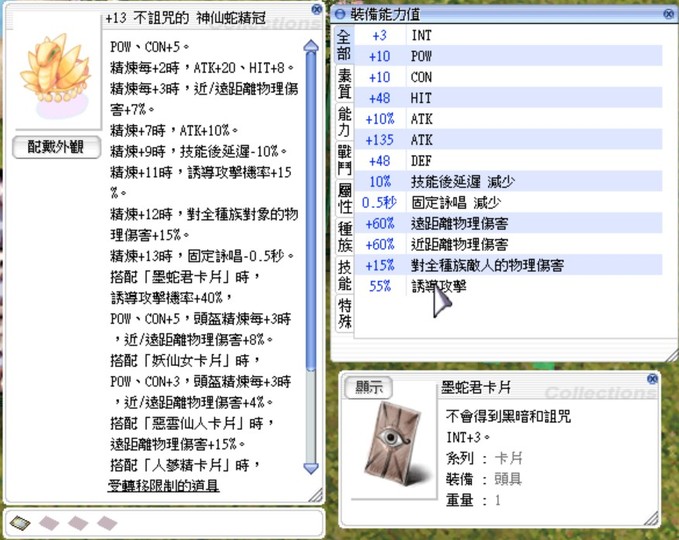Select the filled first card slot icon
The width and height of the screenshot is (679, 540).
(21, 522)
